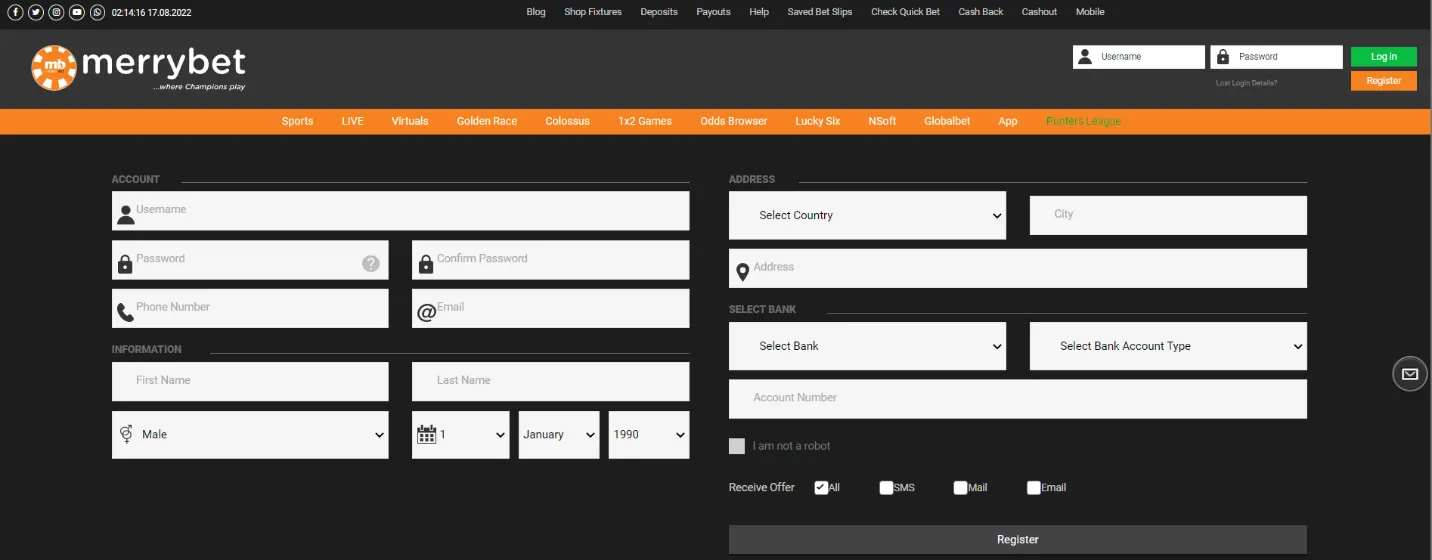Open Lucky Six in navigation bar
The width and height of the screenshot is (1432, 560).
pos(817,121)
